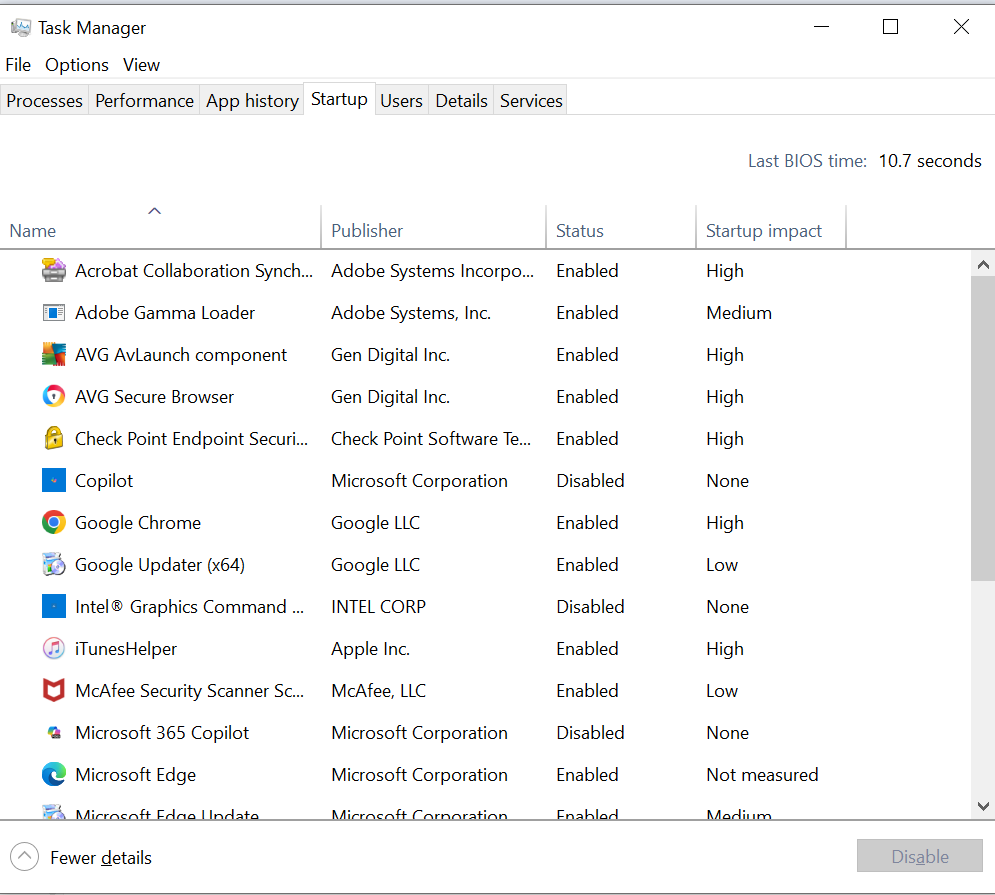
Task: Select the iTunesHelper icon
Action: (53, 648)
